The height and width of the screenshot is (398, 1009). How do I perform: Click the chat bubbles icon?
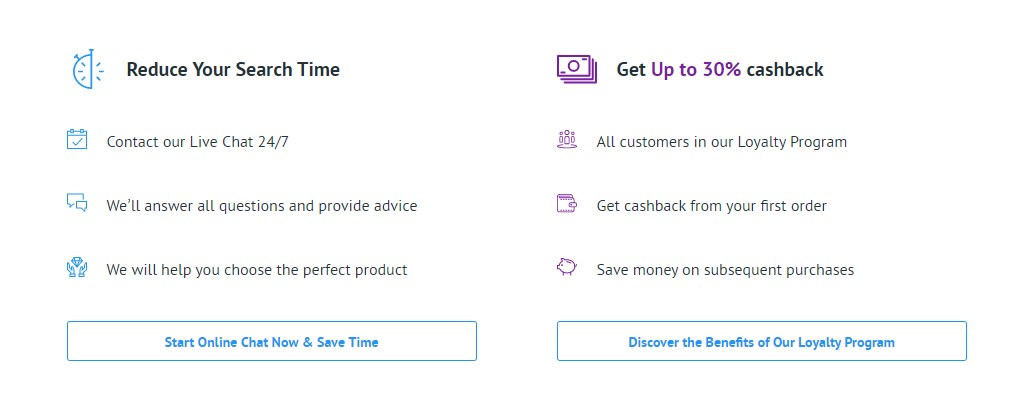pyautogui.click(x=77, y=203)
